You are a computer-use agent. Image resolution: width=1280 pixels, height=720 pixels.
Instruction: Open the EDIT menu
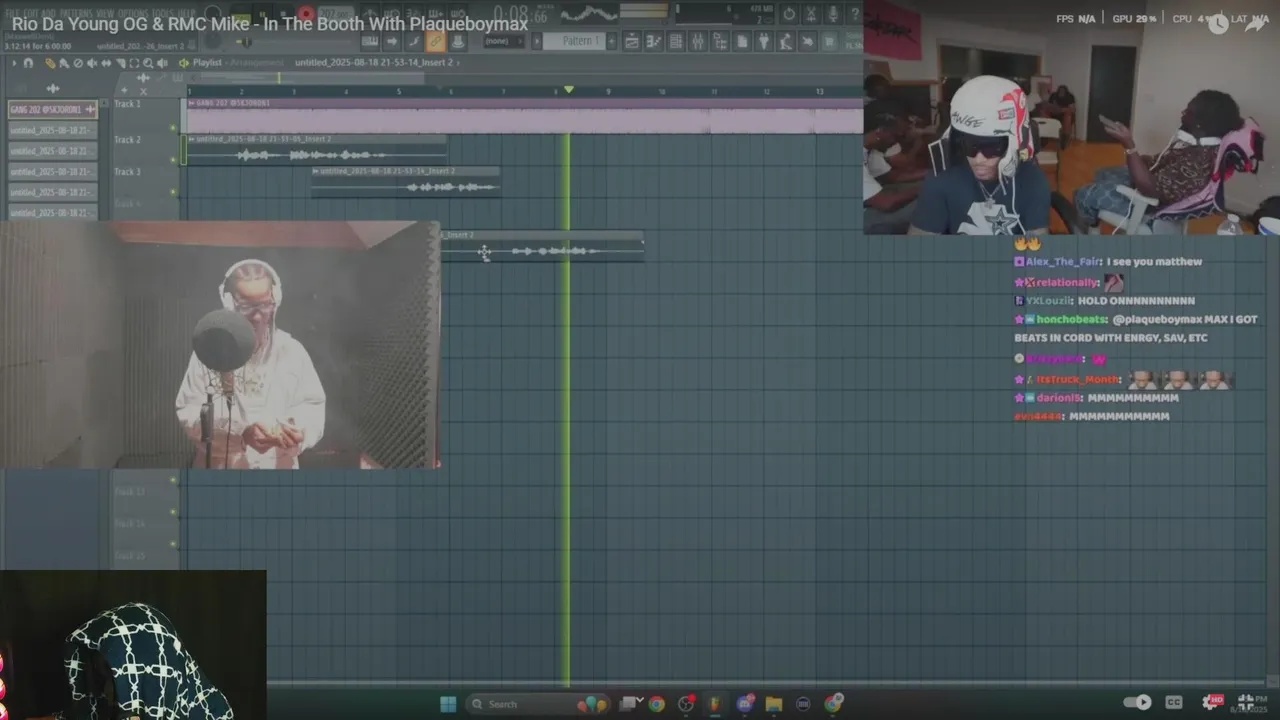(x=32, y=13)
